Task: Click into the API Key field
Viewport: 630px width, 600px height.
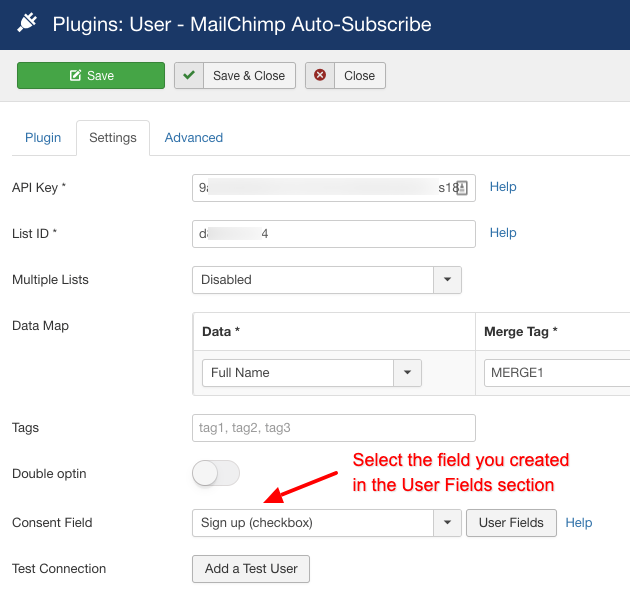Action: click(333, 188)
